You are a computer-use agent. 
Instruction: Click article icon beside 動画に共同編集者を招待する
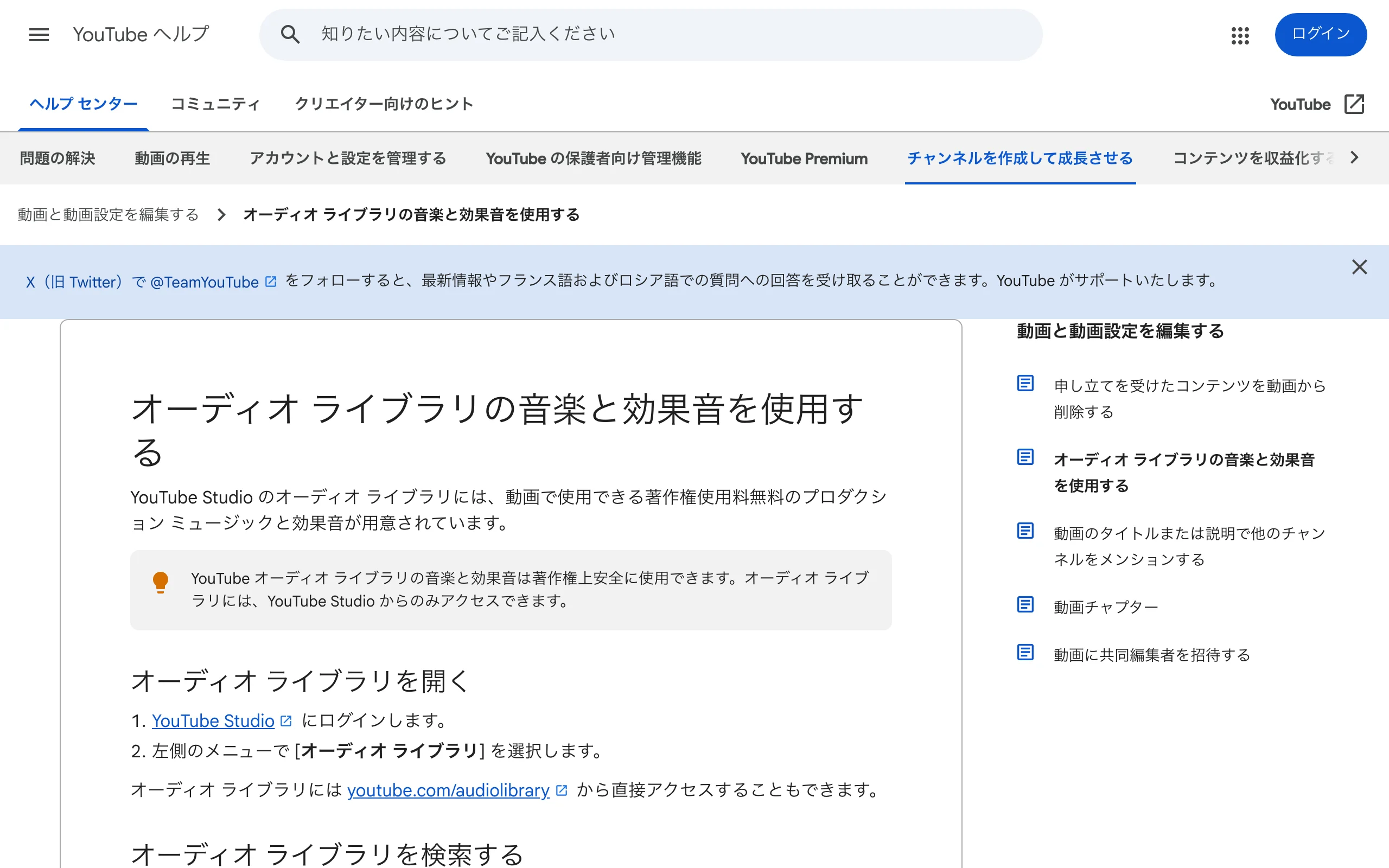click(x=1025, y=652)
